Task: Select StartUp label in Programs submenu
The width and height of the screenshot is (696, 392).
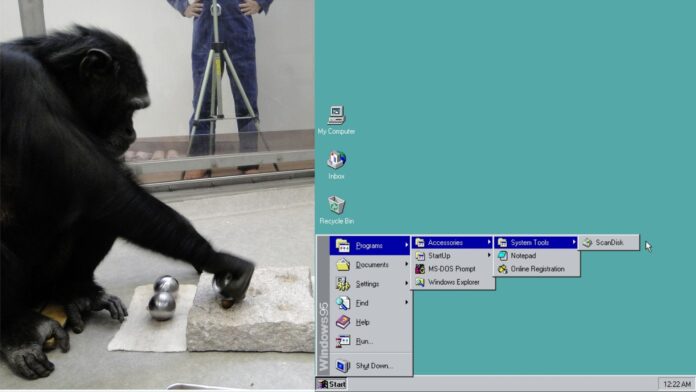Action: [x=439, y=256]
